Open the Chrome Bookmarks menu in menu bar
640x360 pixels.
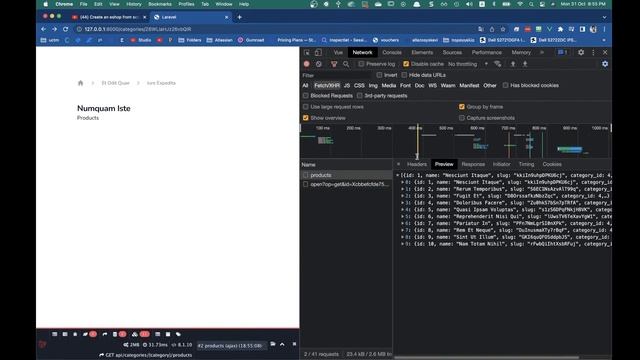160,4
